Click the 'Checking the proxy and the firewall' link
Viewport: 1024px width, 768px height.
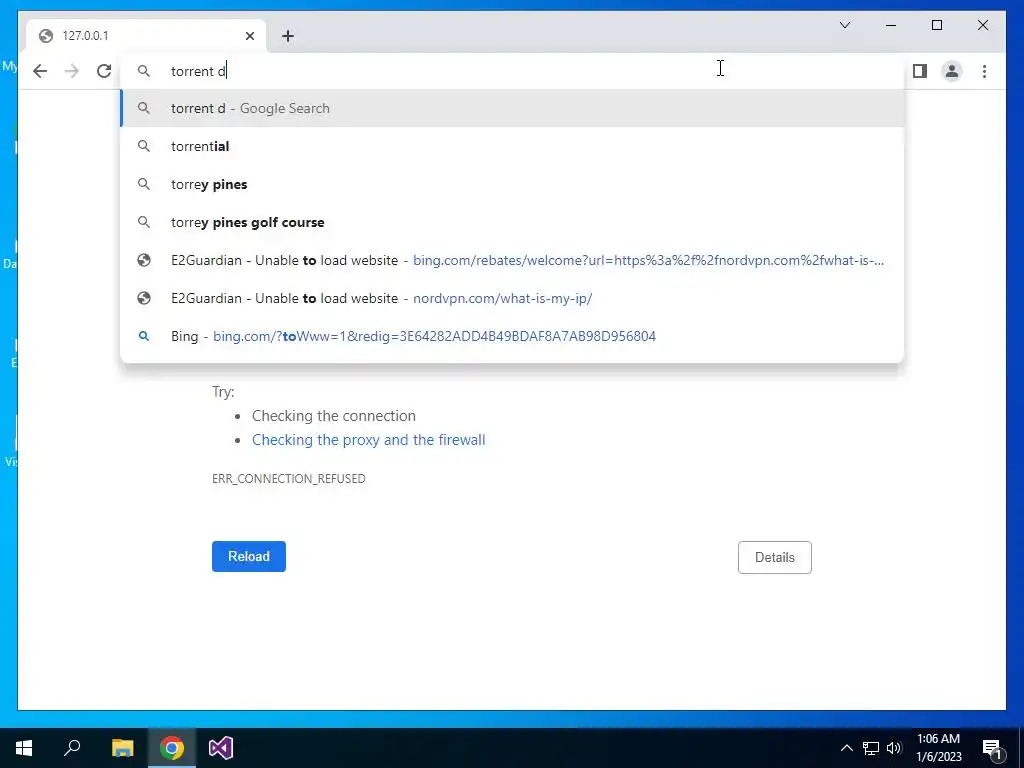pyautogui.click(x=368, y=440)
